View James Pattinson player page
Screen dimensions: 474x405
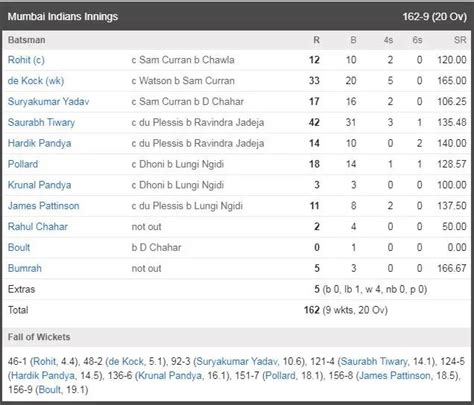click(x=43, y=206)
